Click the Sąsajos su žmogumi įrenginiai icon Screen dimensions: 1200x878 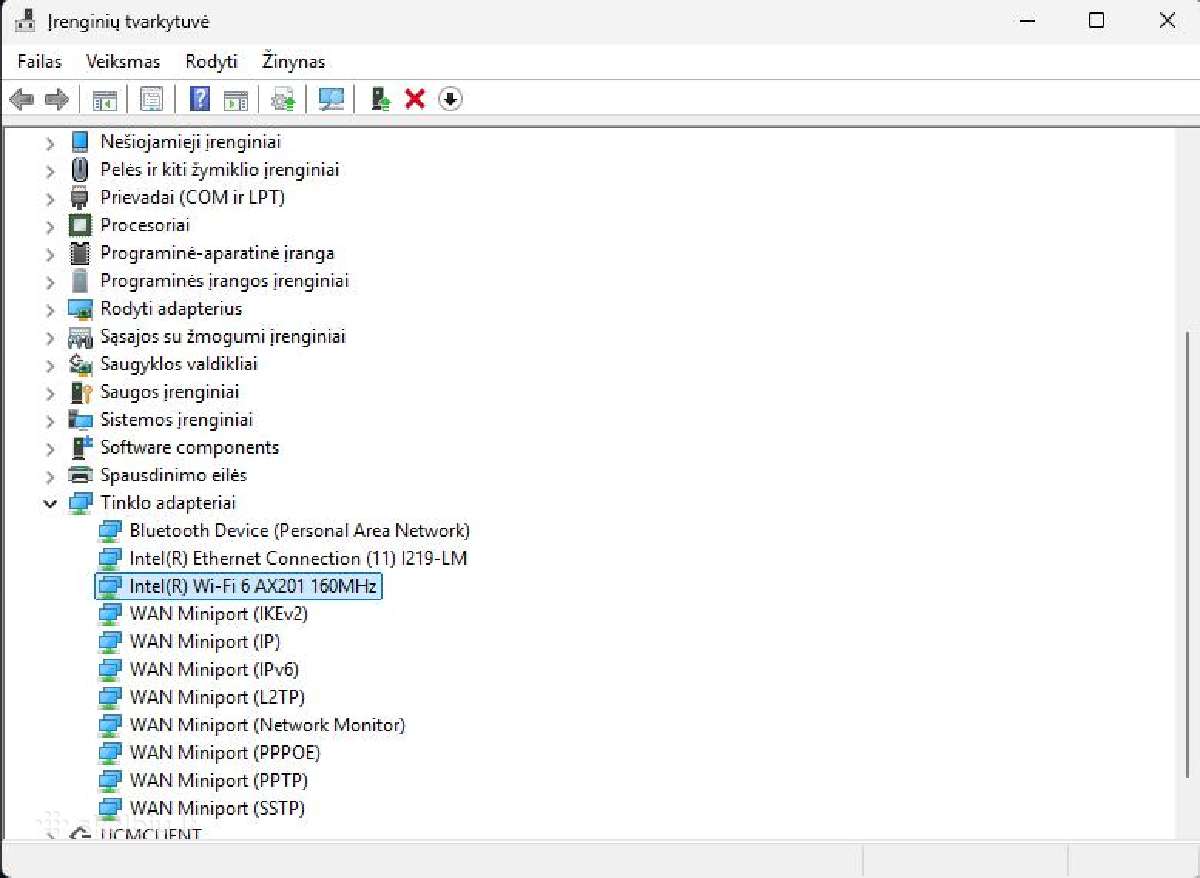tap(80, 337)
